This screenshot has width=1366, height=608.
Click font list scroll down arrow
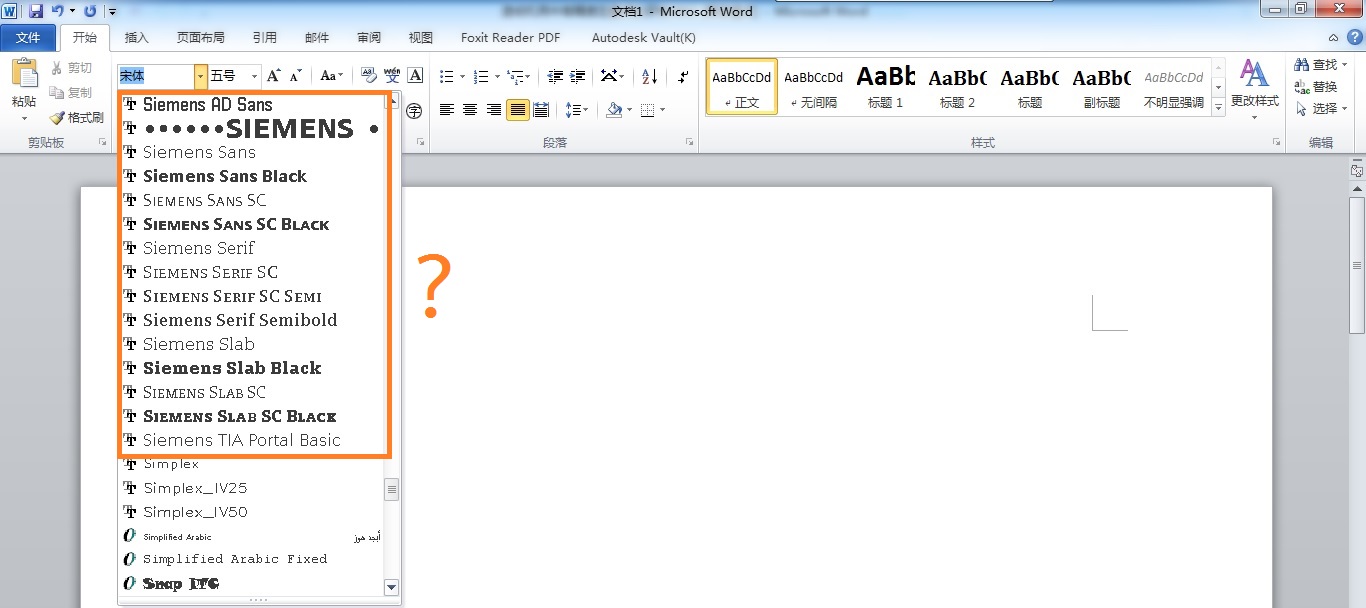click(x=392, y=588)
